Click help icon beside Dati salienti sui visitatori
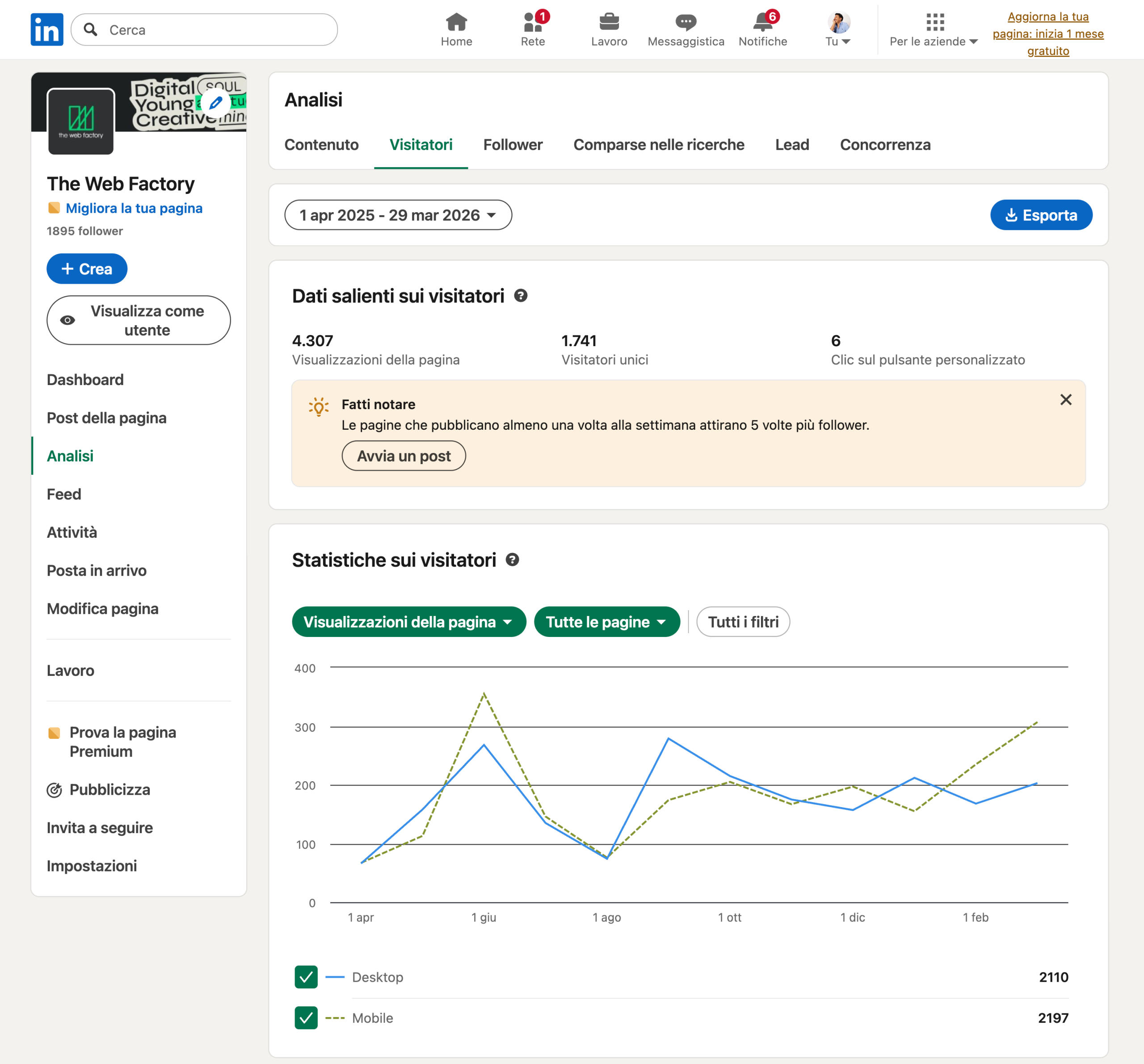Viewport: 1144px width, 1064px height. (520, 296)
